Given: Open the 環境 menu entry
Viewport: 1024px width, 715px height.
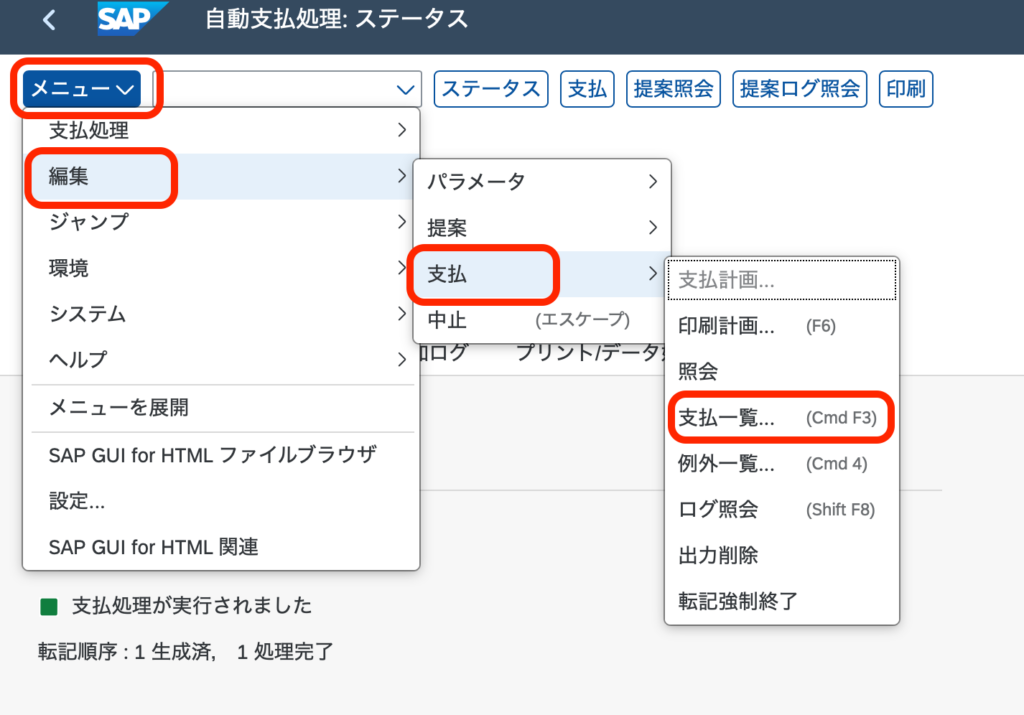Looking at the screenshot, I should (x=221, y=268).
